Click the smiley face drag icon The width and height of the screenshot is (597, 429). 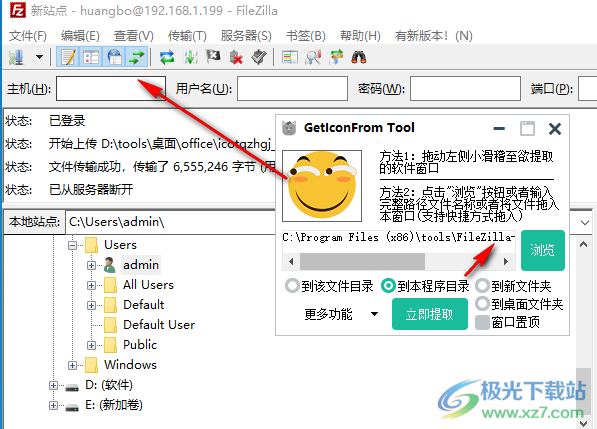(322, 186)
